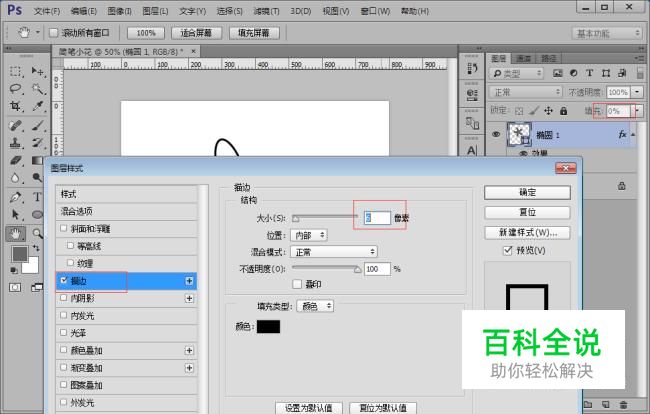Select the Magic Wand tool
The height and width of the screenshot is (414, 650).
38,89
